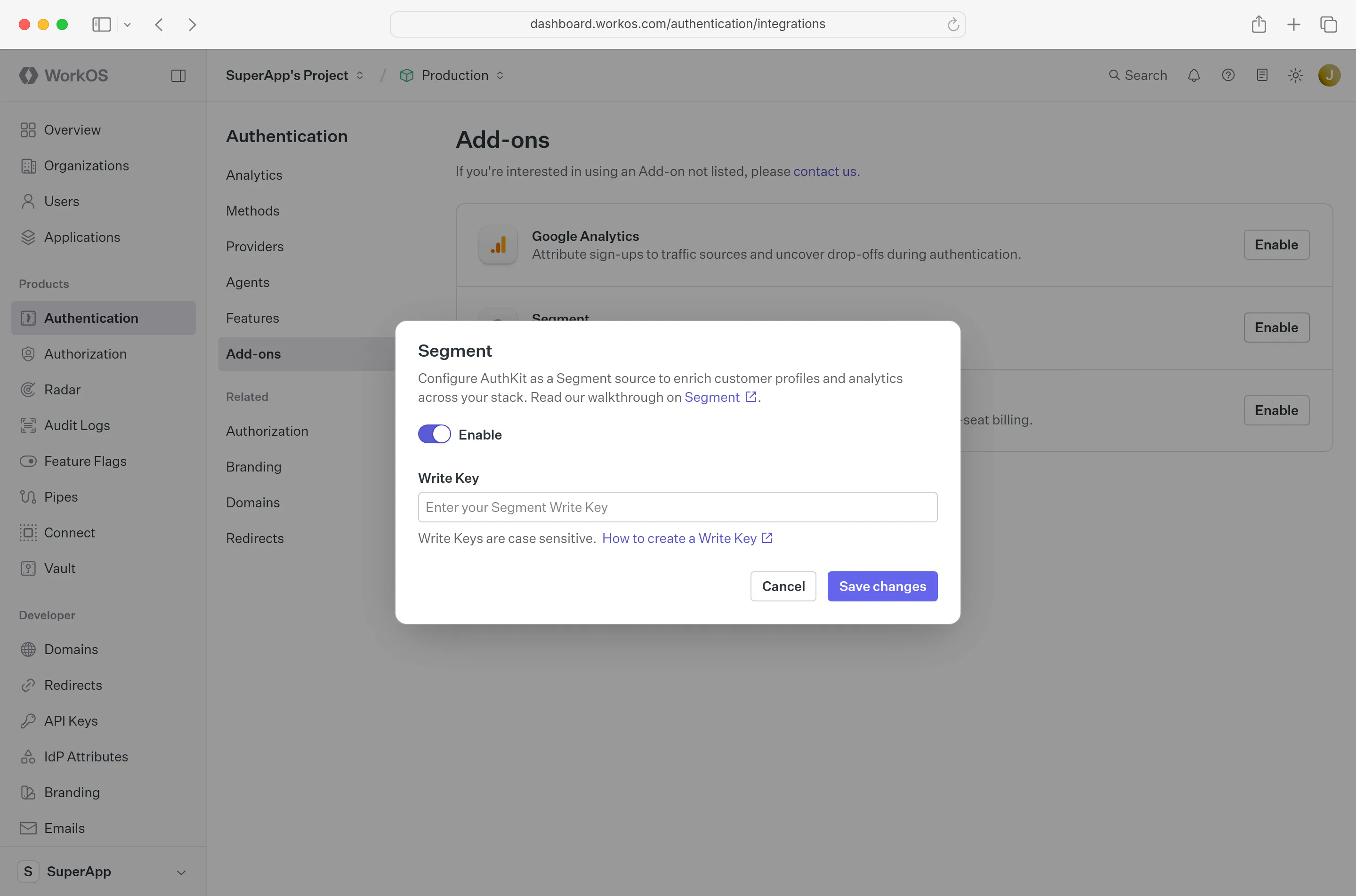Go back in Safari

pyautogui.click(x=159, y=24)
